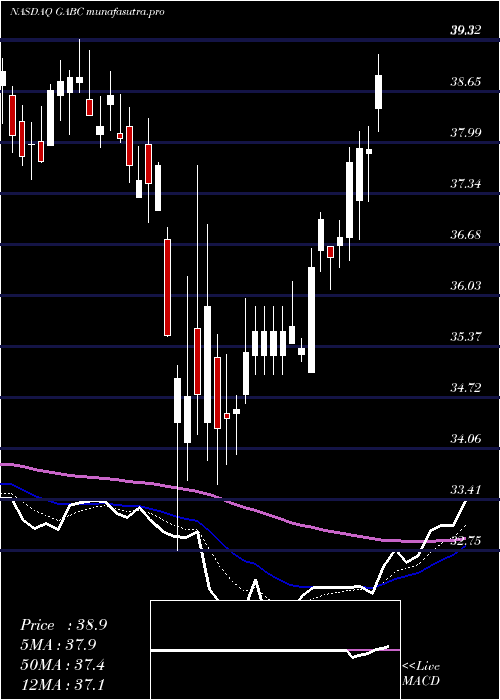Click the long red candle below 36.68
500x700 pixels.
(x=167, y=288)
